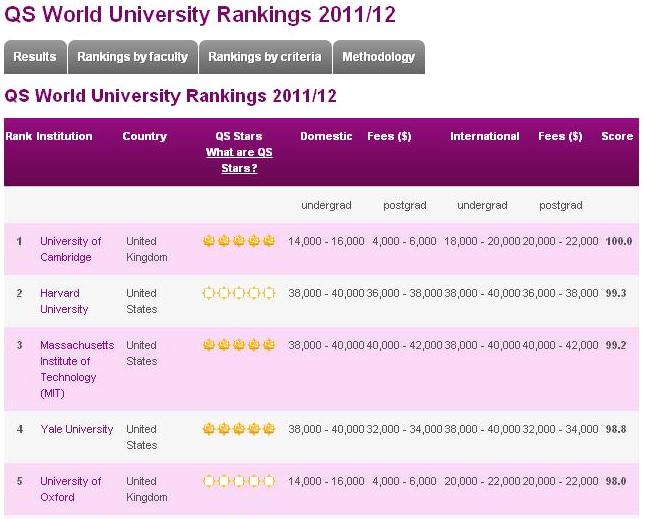Sort by Rank column header
This screenshot has height=519, width=646.
click(x=18, y=136)
